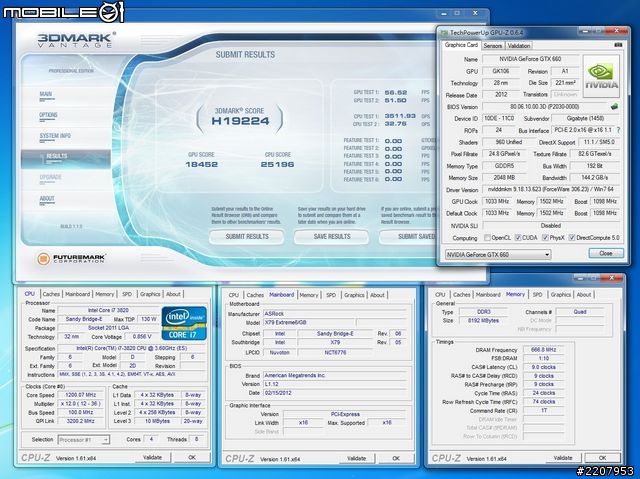Select the GPU-Z Graphics Card tab
This screenshot has height=479, width=640.
point(461,45)
